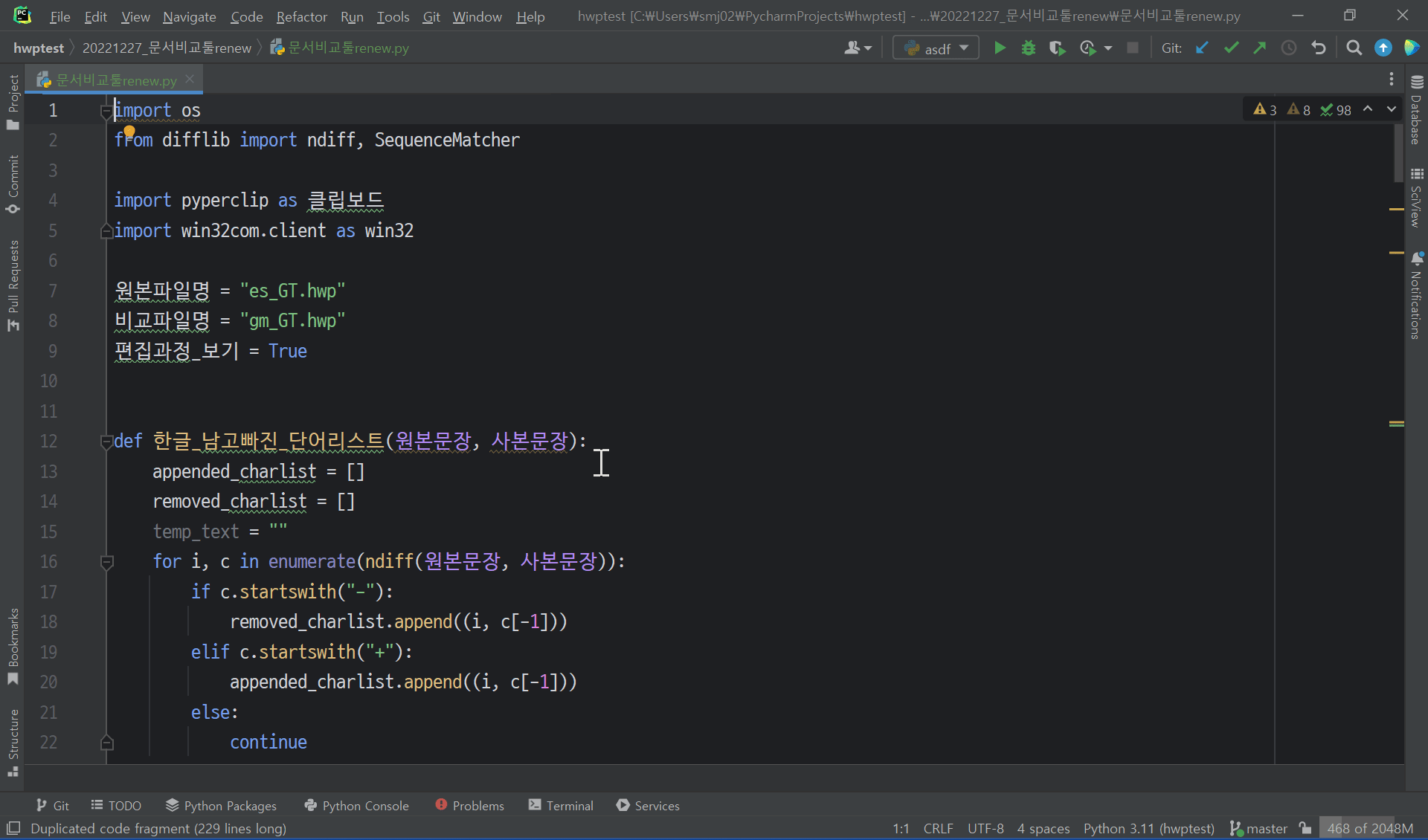This screenshot has height=840, width=1428.
Task: Collapse the def function fold marker at line 12
Action: 106,442
